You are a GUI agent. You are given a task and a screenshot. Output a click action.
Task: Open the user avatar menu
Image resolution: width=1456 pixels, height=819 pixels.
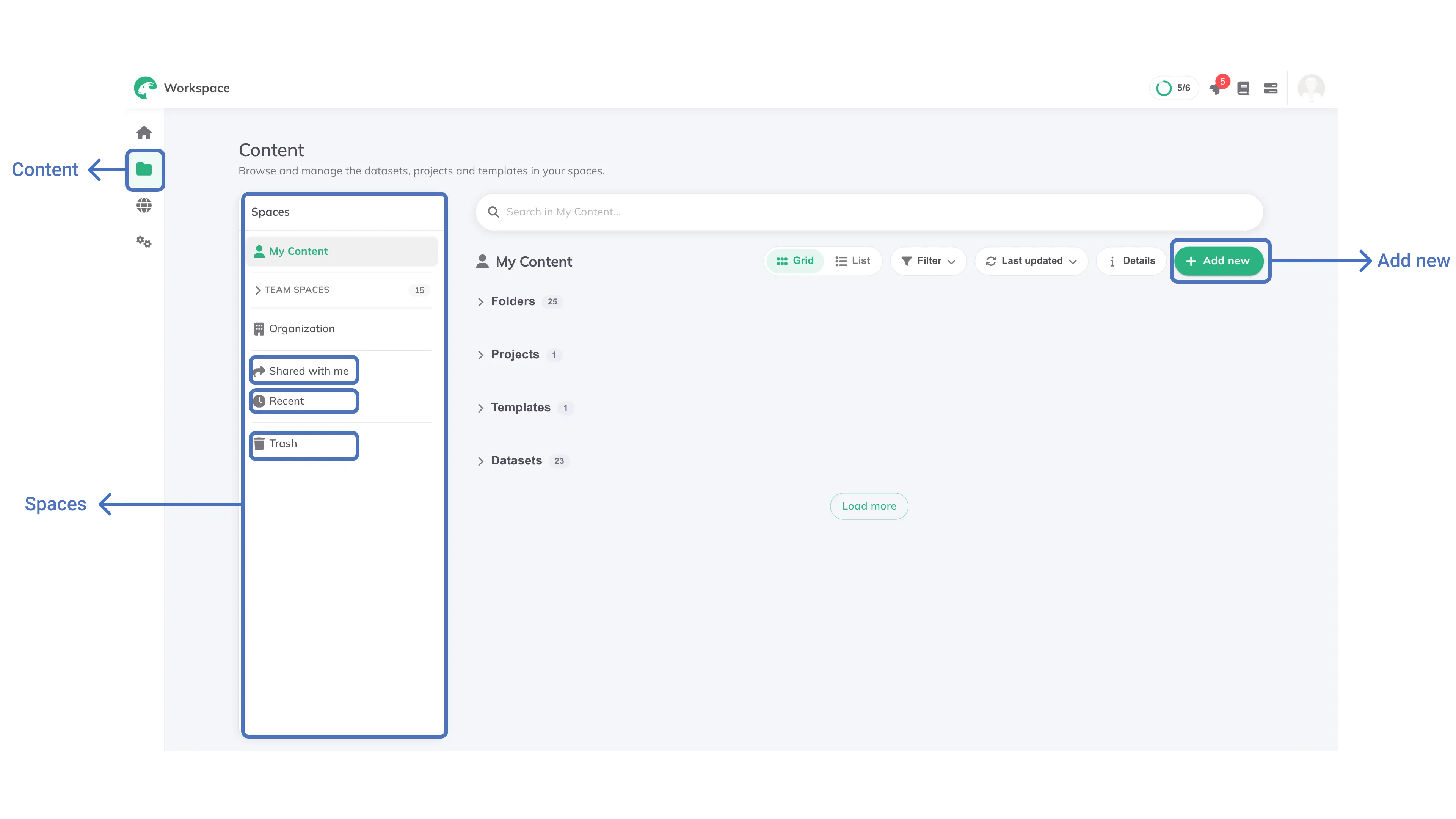point(1311,88)
